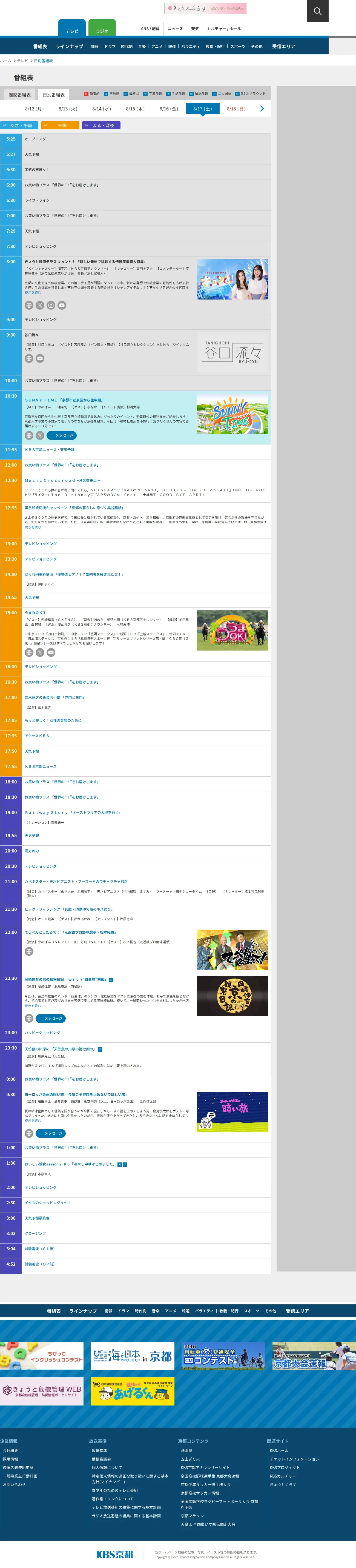Expand 続きを読む for the 22:30 program
This screenshot has height=1568, width=356.
pyautogui.click(x=33, y=1006)
